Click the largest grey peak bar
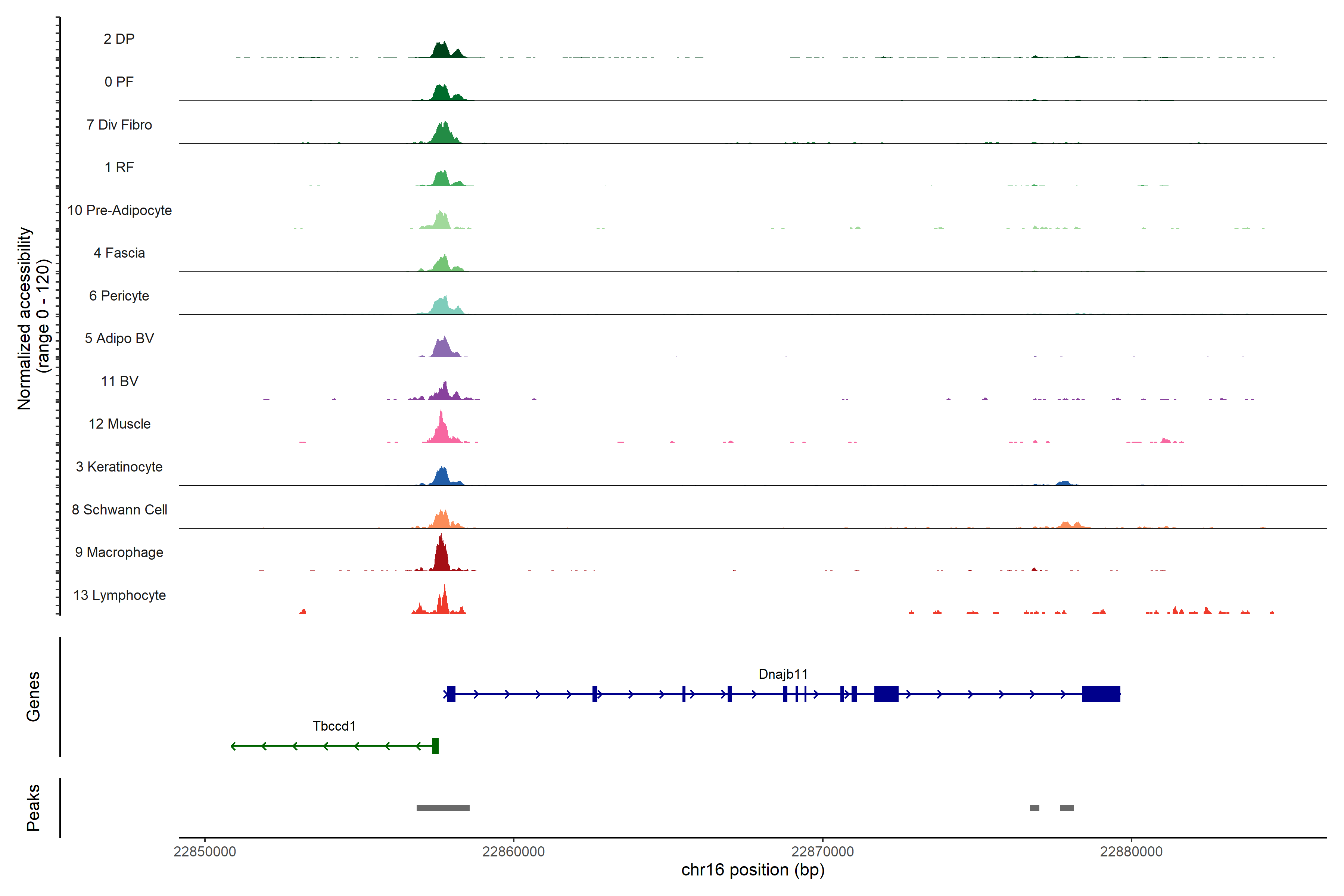 click(x=443, y=808)
